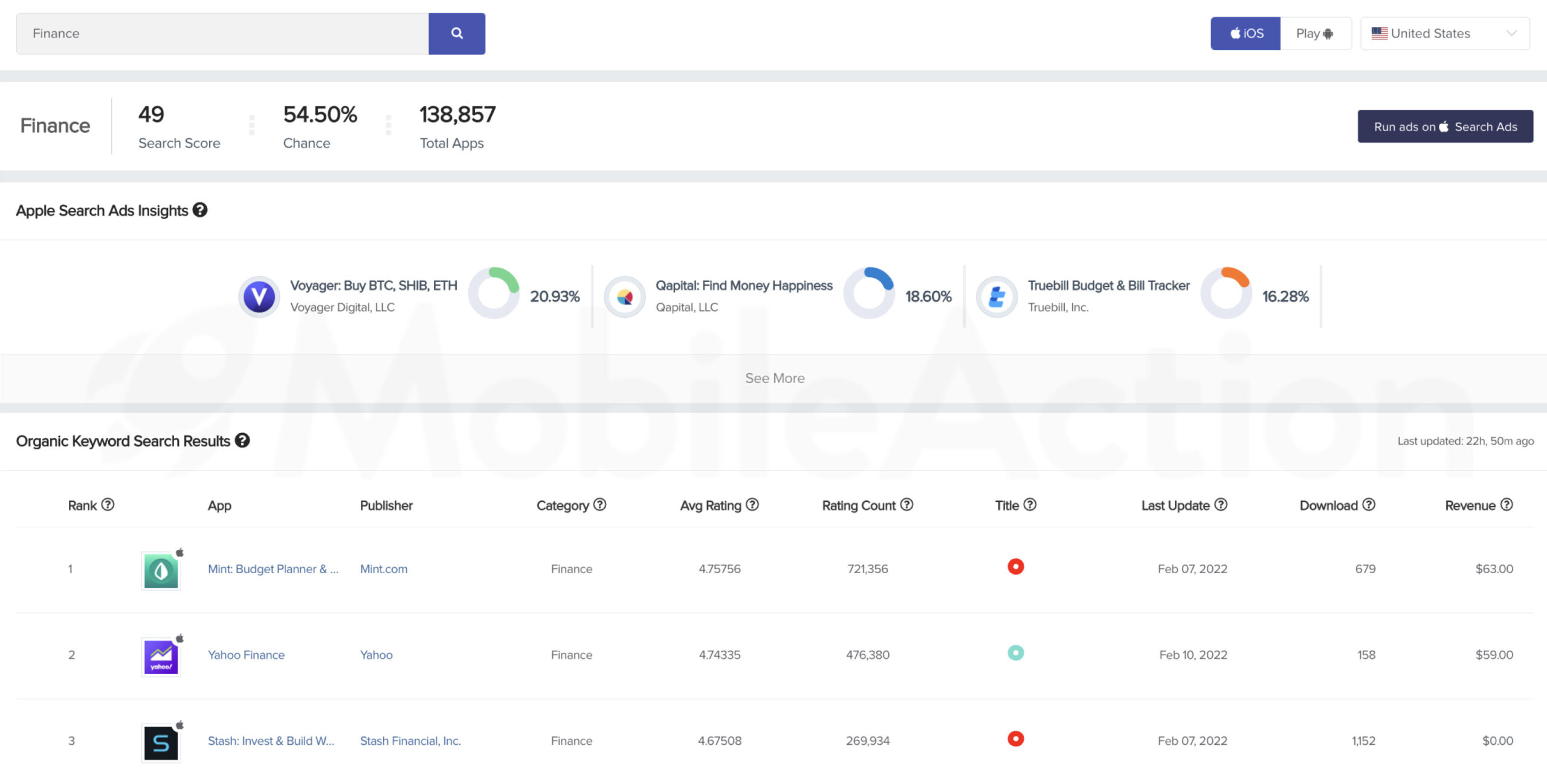Click the Last Update column help icon
This screenshot has width=1547, height=784.
coord(1221,504)
